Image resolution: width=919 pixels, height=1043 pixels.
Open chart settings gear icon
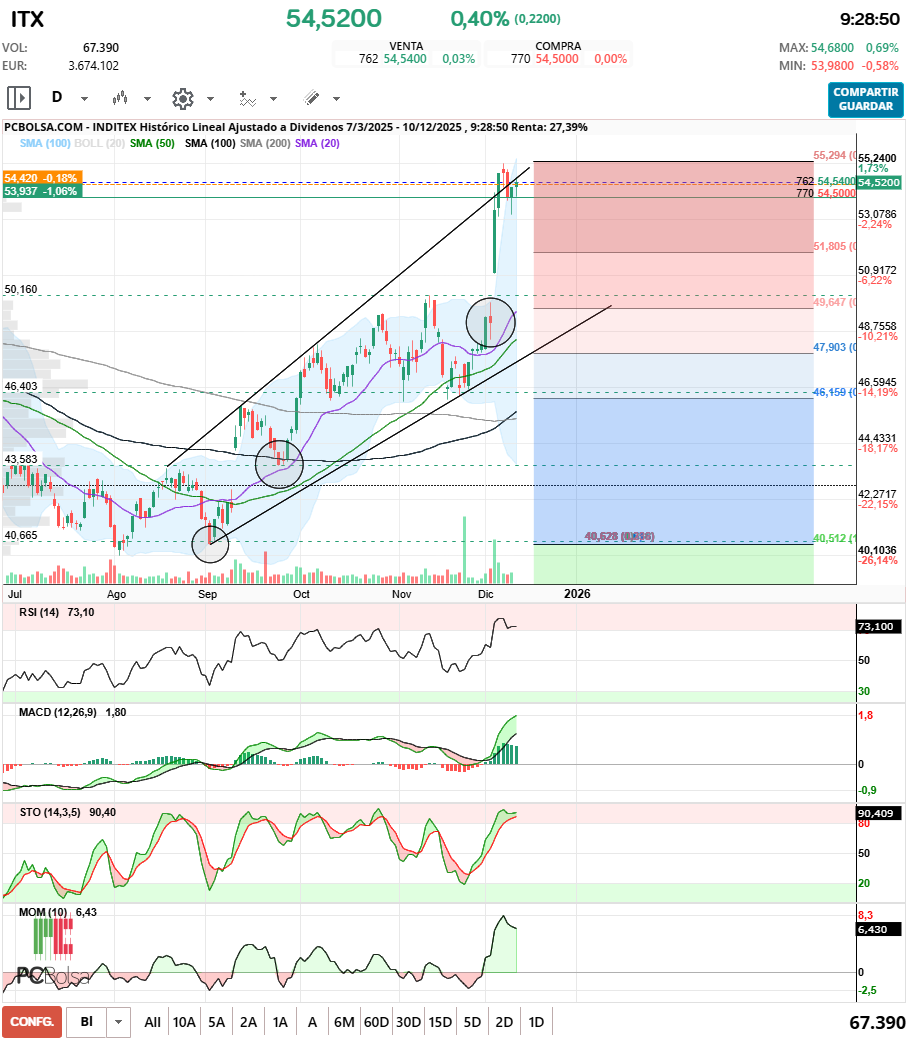coord(182,98)
